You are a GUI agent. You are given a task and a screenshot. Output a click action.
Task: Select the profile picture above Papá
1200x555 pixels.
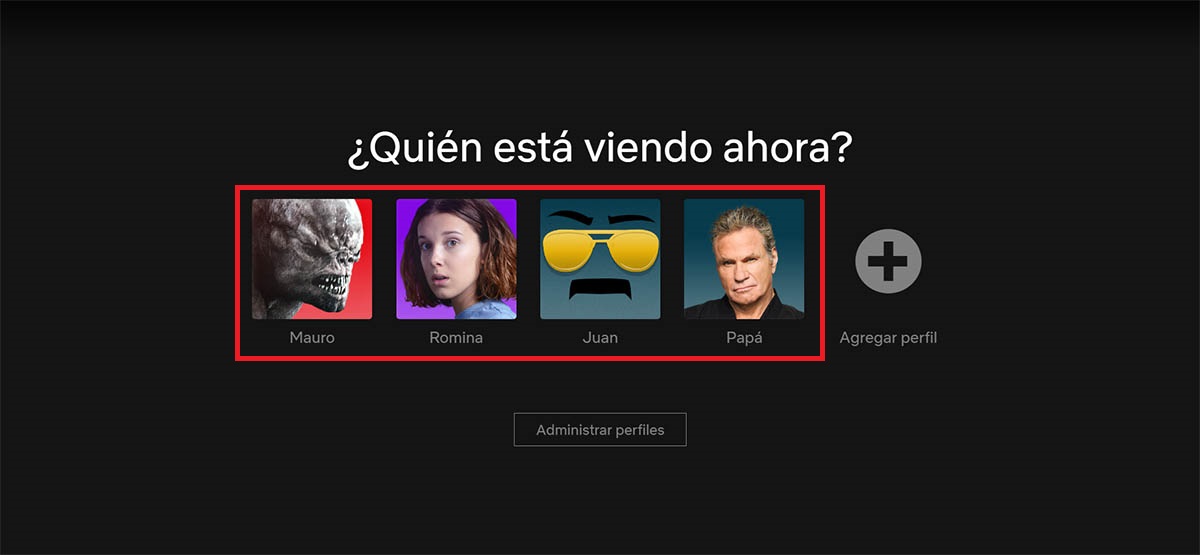pos(744,259)
